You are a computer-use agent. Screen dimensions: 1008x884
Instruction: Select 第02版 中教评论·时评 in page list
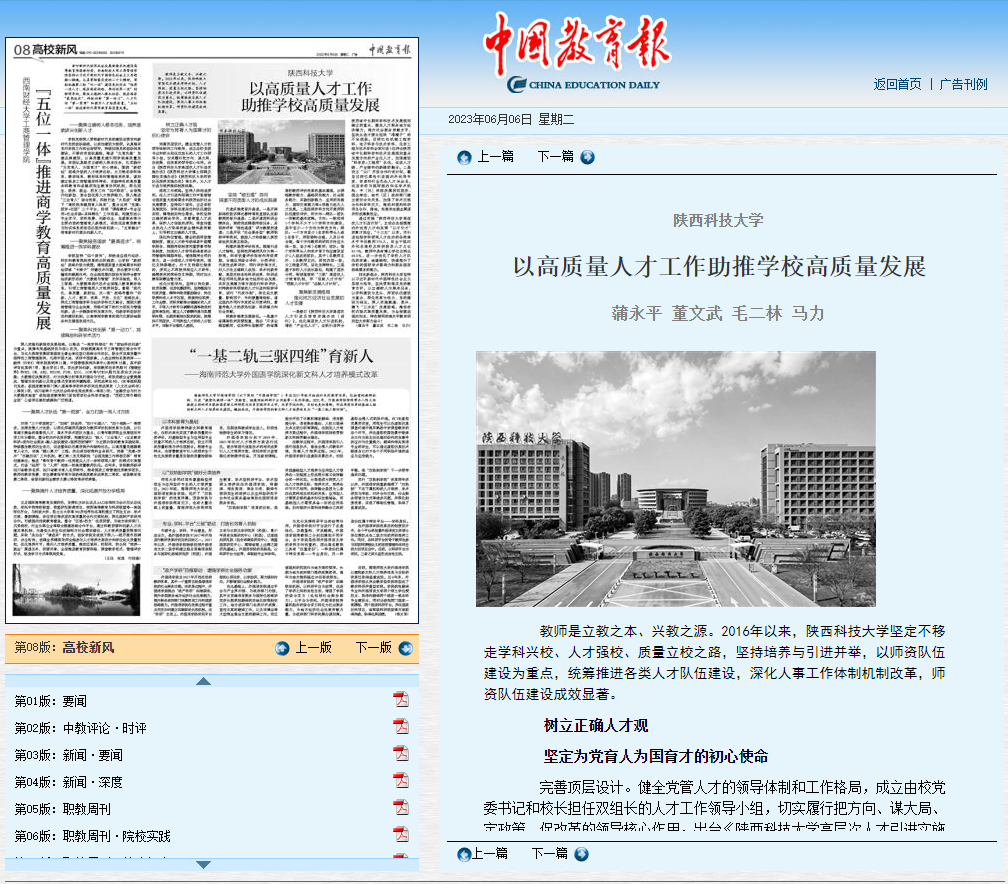(79, 727)
